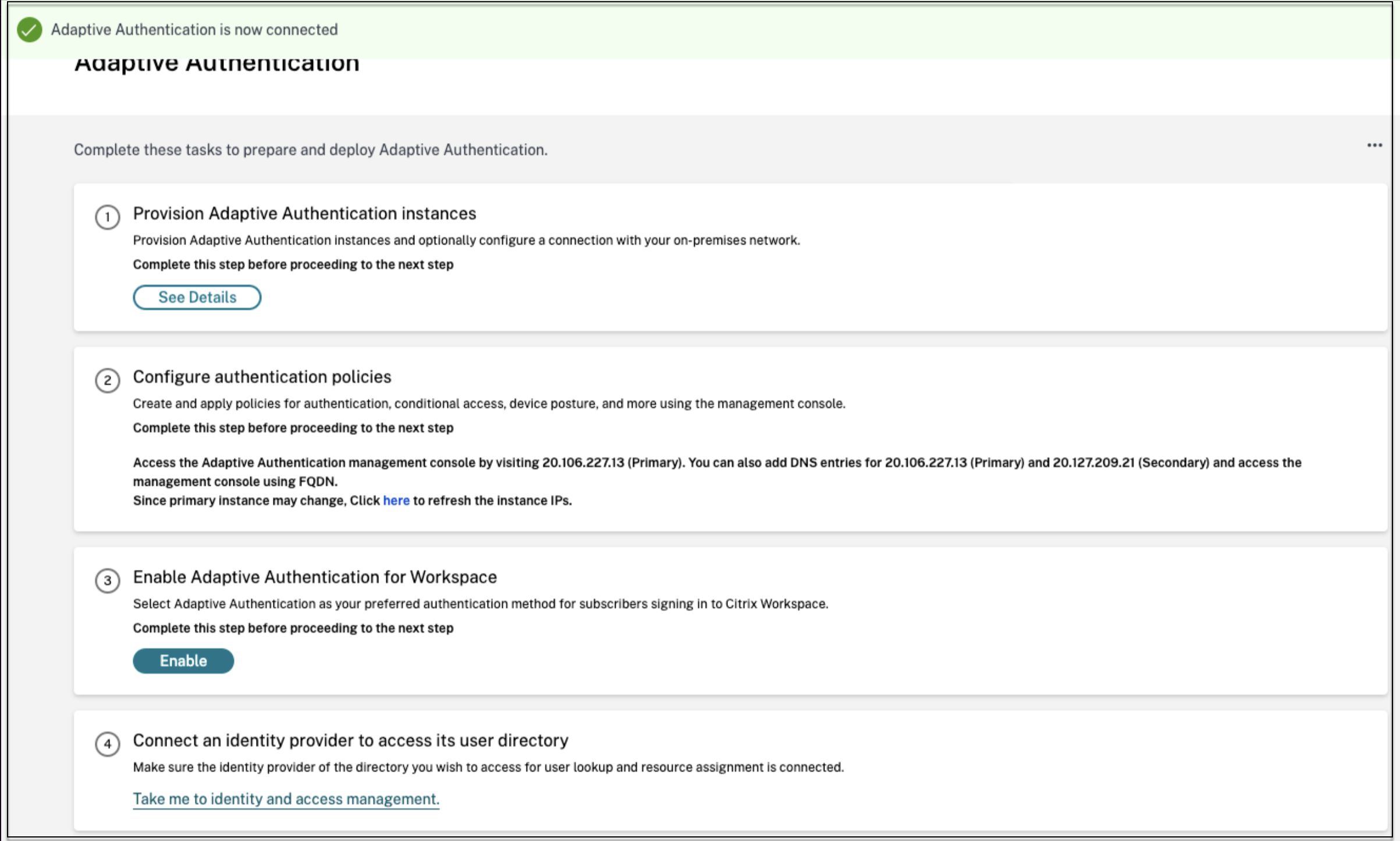
Task: Click 'Connect an identity provider' heading
Action: 350,740
